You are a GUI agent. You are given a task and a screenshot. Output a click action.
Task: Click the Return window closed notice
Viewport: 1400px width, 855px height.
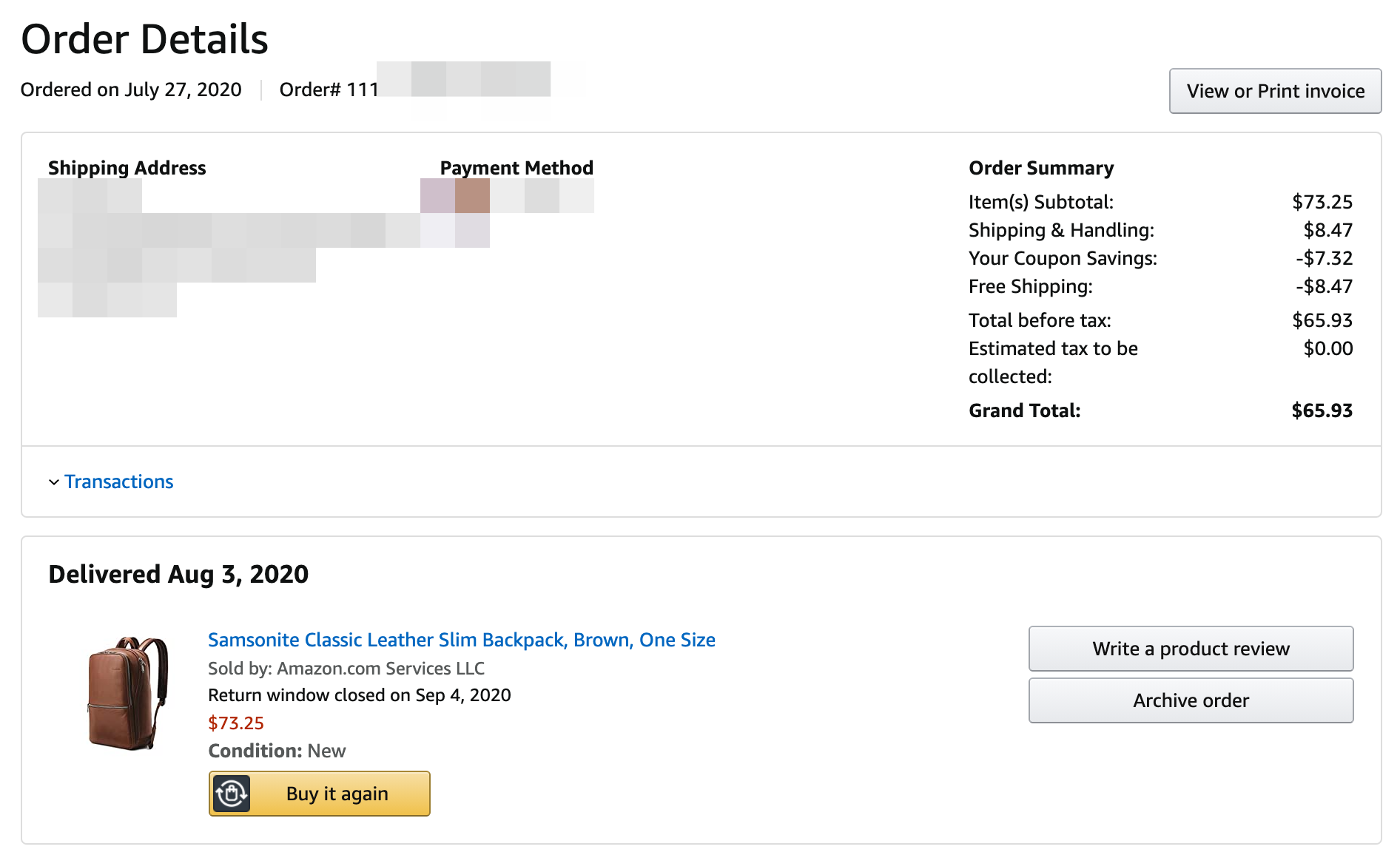[x=360, y=695]
